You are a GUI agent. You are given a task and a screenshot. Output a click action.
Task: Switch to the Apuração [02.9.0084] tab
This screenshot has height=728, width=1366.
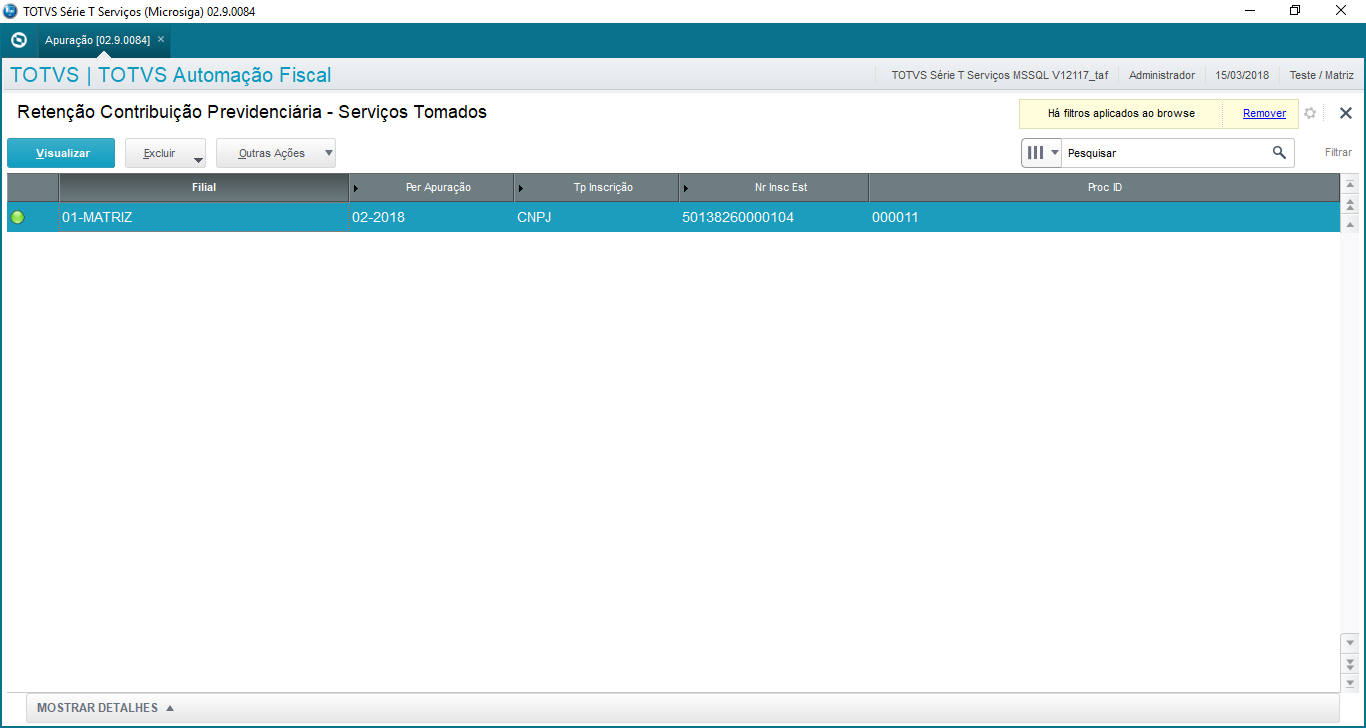point(98,40)
